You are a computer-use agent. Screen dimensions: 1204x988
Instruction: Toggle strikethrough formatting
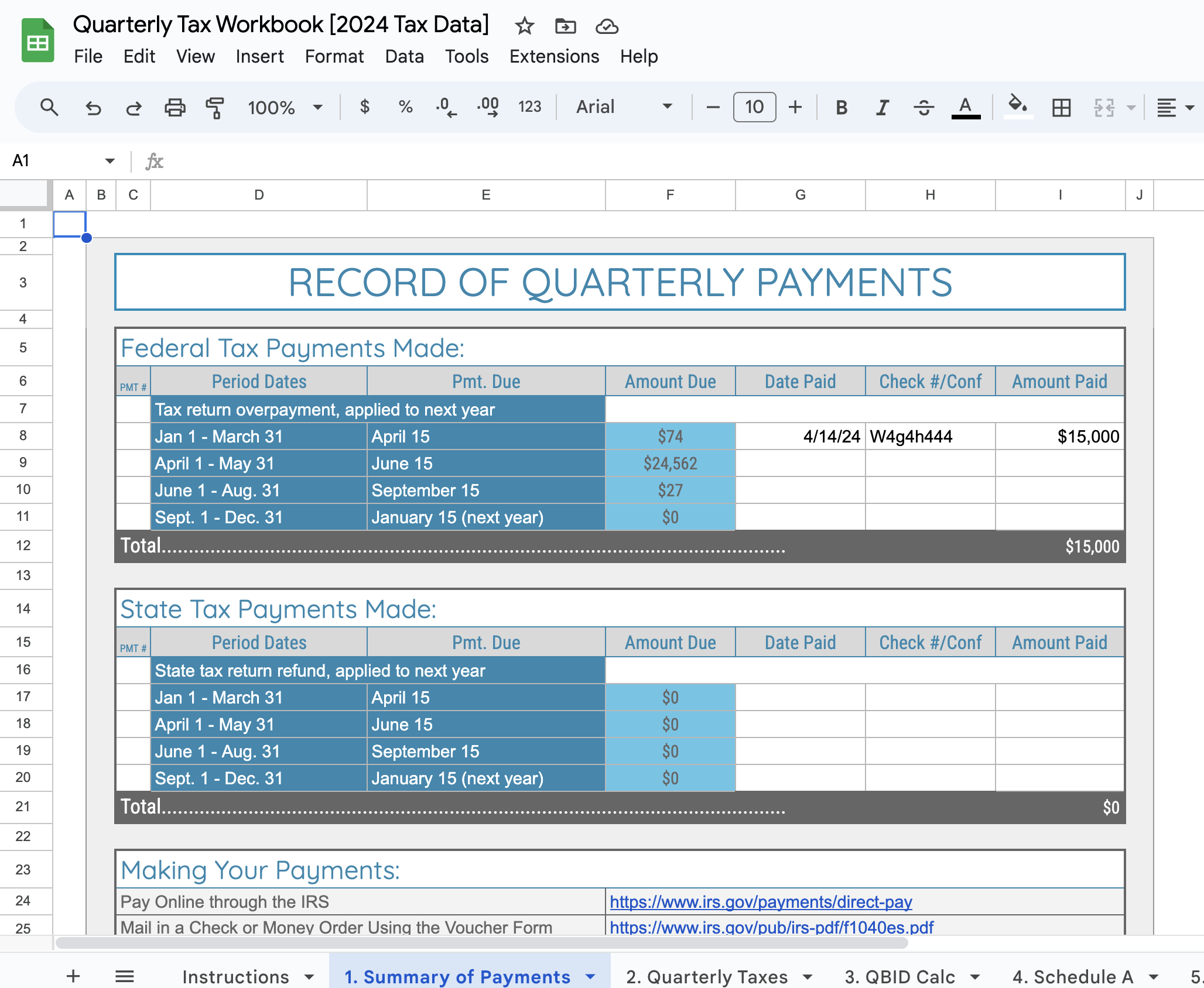[923, 108]
